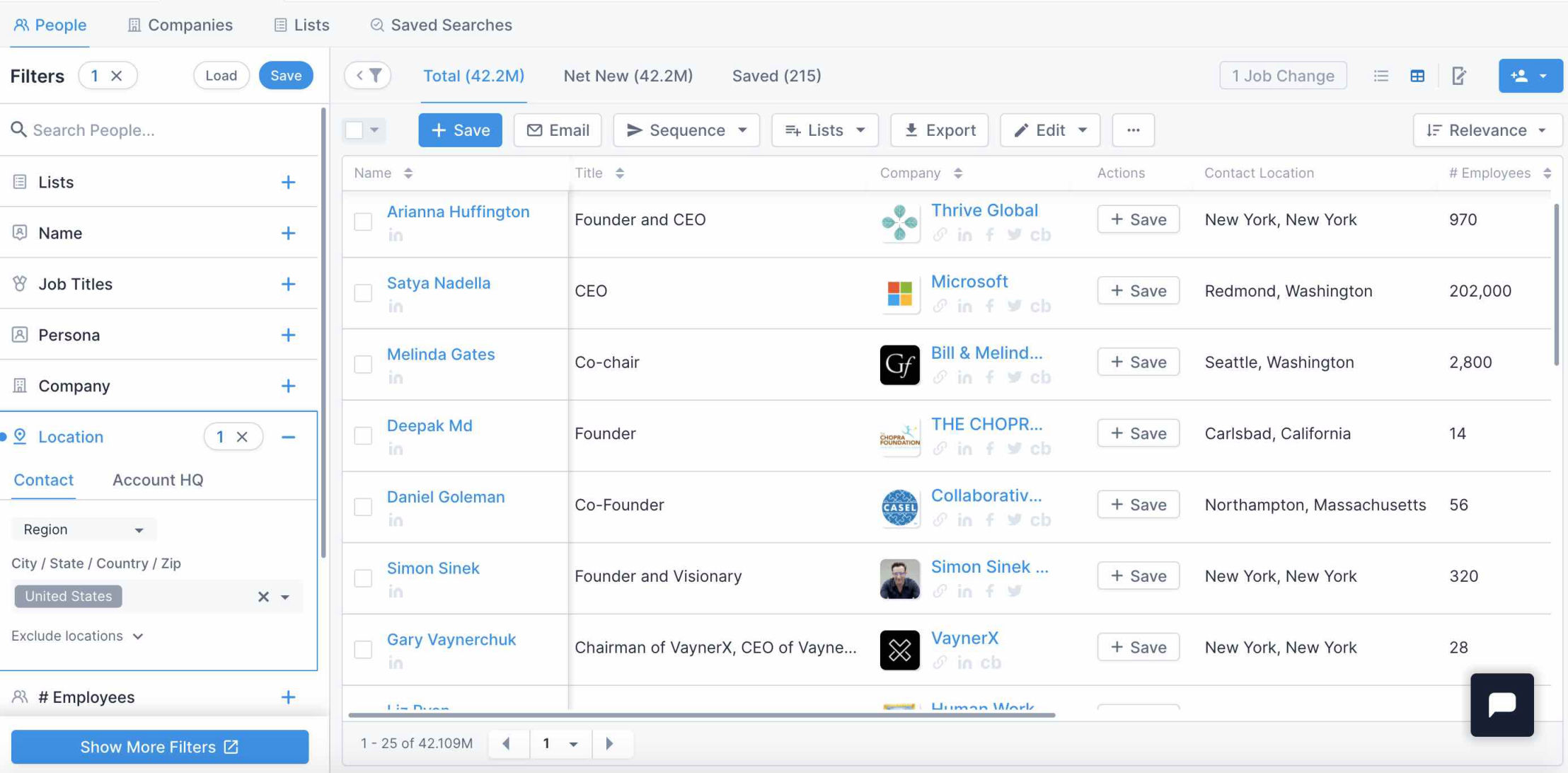Click Thrive Global's Twitter icon

pos(1014,235)
